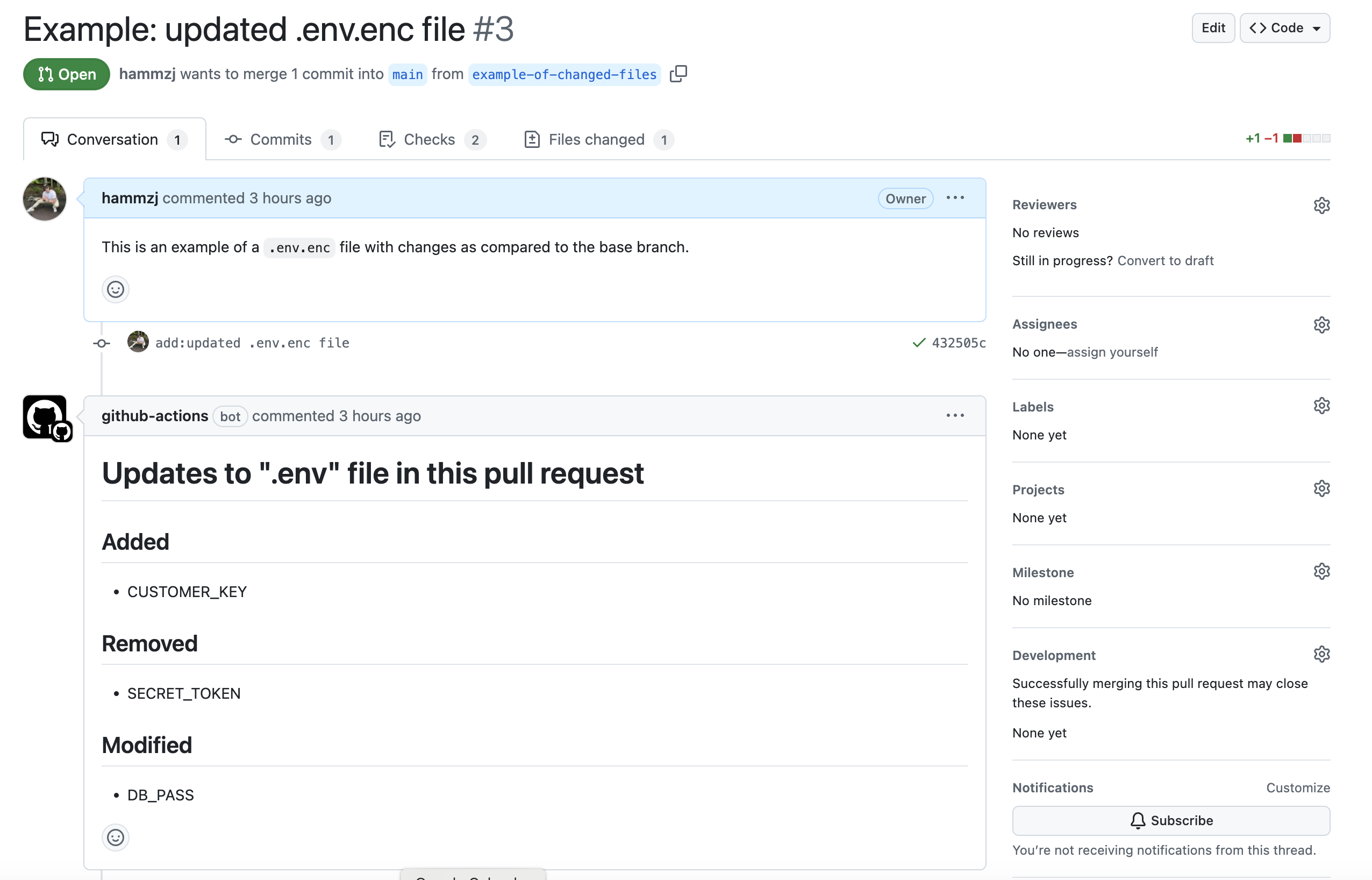Add a reaction to the github-actions comment
Image resolution: width=1372 pixels, height=880 pixels.
(116, 837)
